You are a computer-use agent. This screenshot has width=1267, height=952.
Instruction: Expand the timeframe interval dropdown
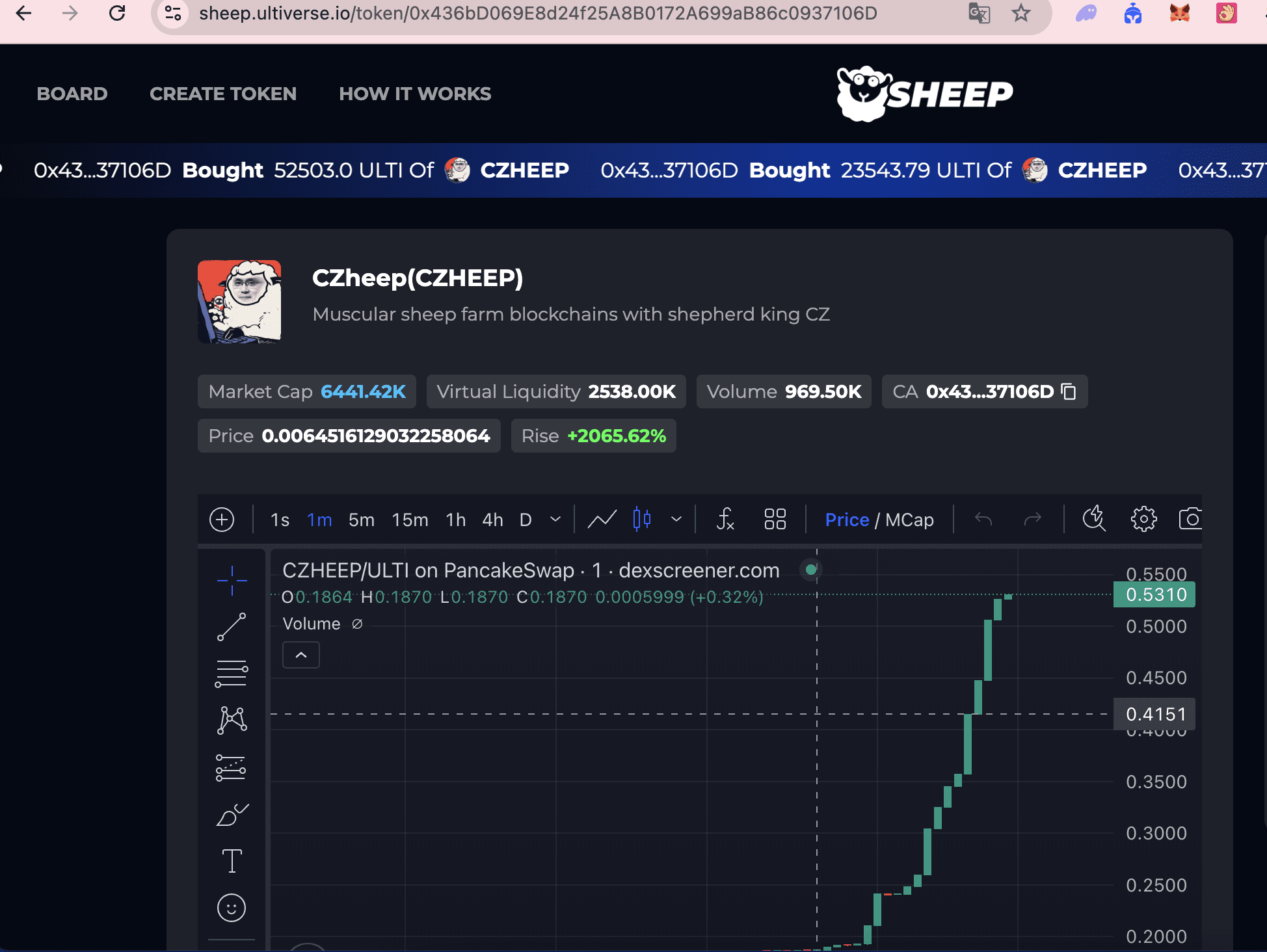click(555, 520)
